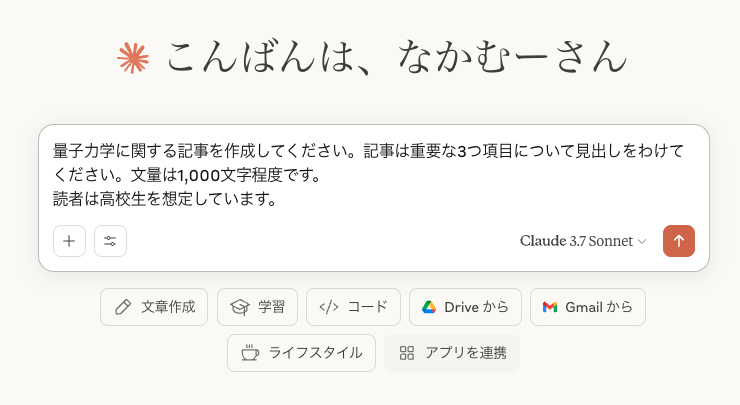Click the pencil icon on 文章作成
The height and width of the screenshot is (405, 740).
[x=123, y=307]
